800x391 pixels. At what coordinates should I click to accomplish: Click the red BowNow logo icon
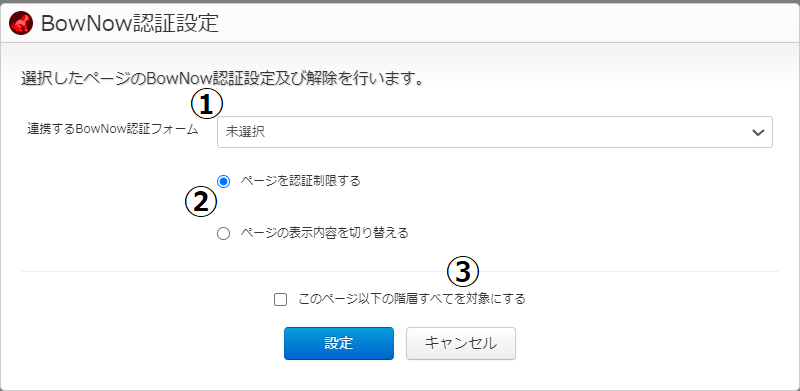(x=21, y=23)
